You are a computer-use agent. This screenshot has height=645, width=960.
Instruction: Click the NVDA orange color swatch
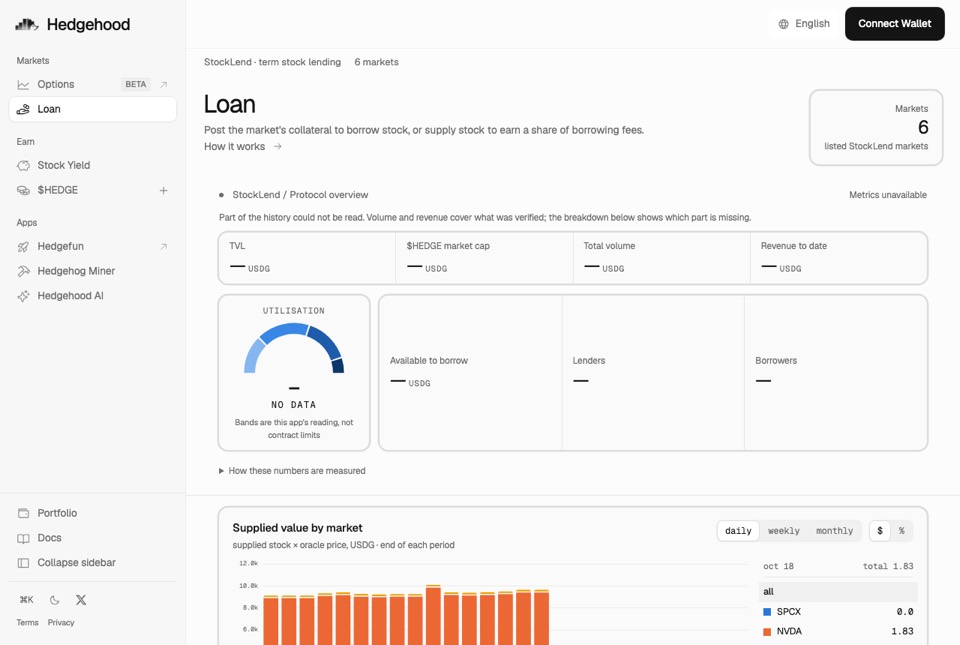click(767, 632)
